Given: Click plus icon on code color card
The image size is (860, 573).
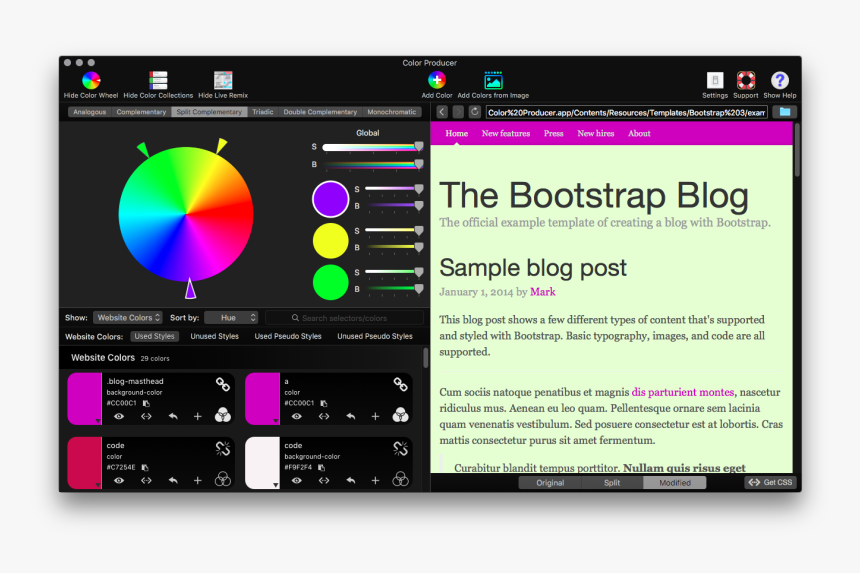Looking at the screenshot, I should point(197,481).
